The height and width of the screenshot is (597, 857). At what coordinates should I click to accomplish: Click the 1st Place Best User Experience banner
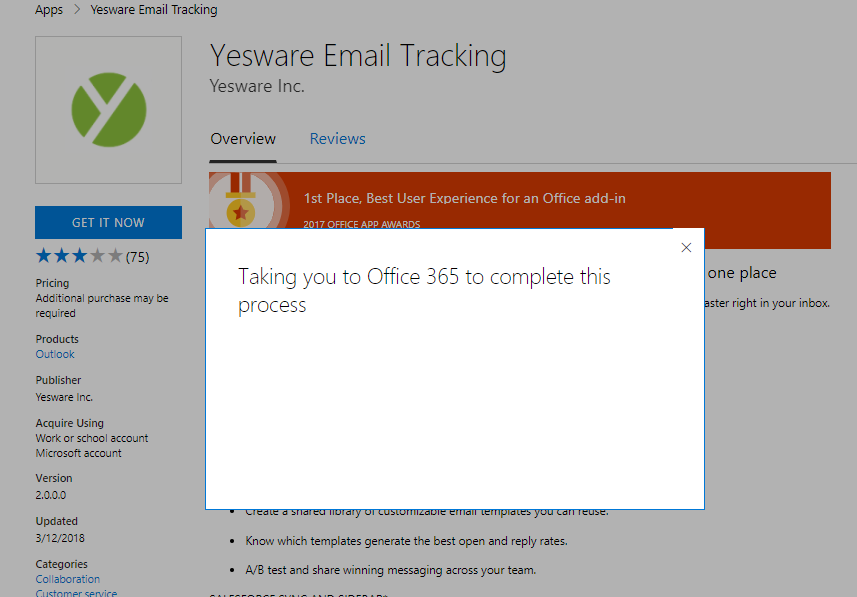click(464, 198)
